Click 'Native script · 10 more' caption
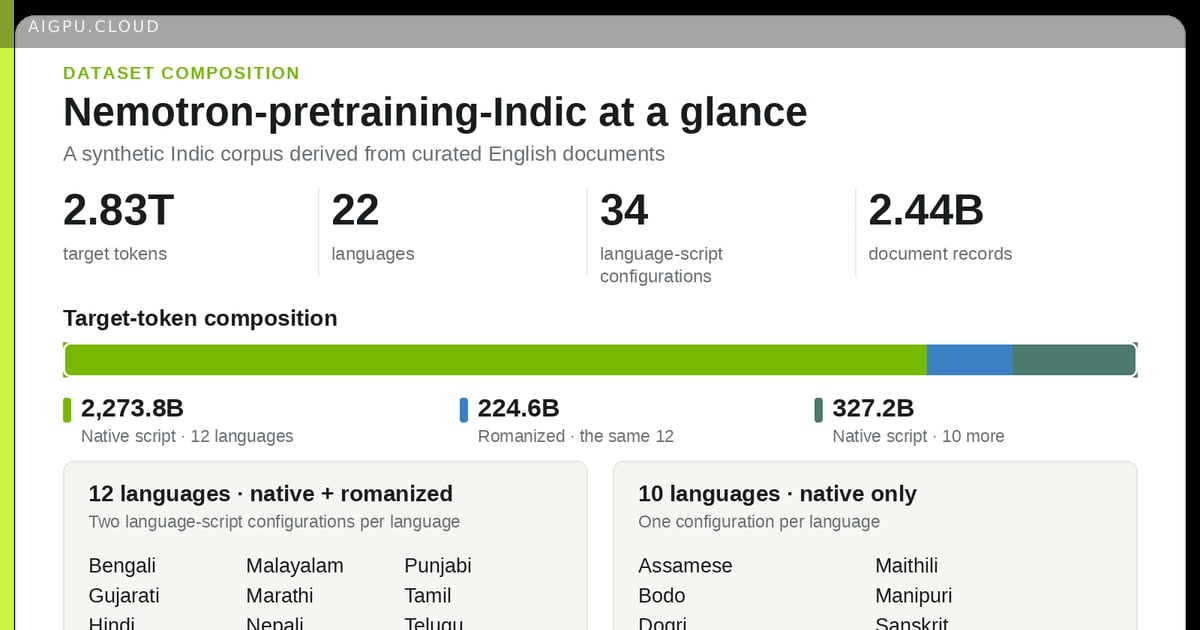 (918, 436)
